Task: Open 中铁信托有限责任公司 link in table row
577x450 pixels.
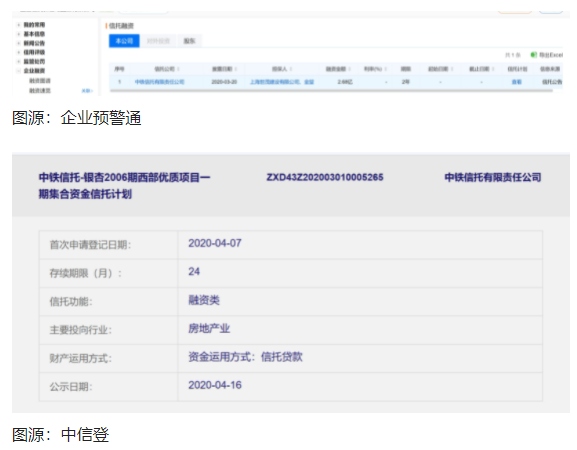Action: tap(159, 82)
